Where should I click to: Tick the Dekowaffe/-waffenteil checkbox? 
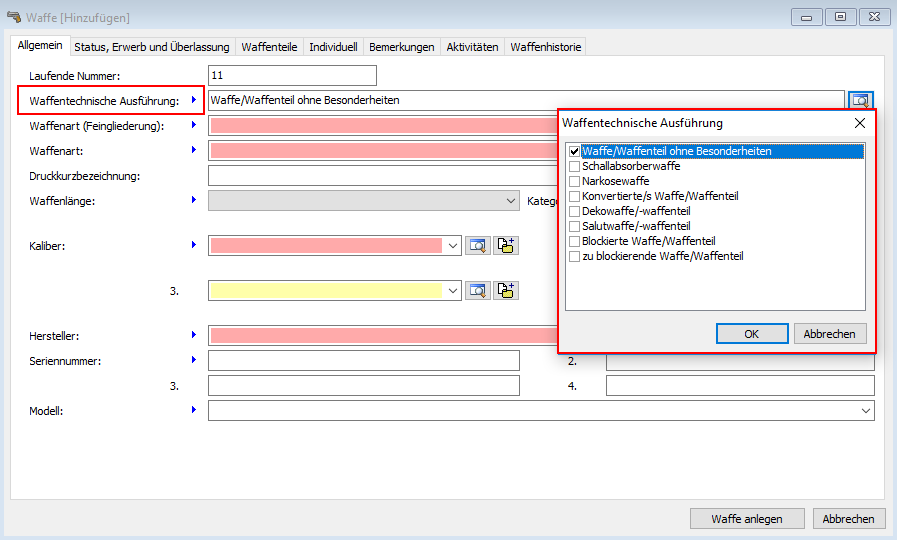click(574, 212)
